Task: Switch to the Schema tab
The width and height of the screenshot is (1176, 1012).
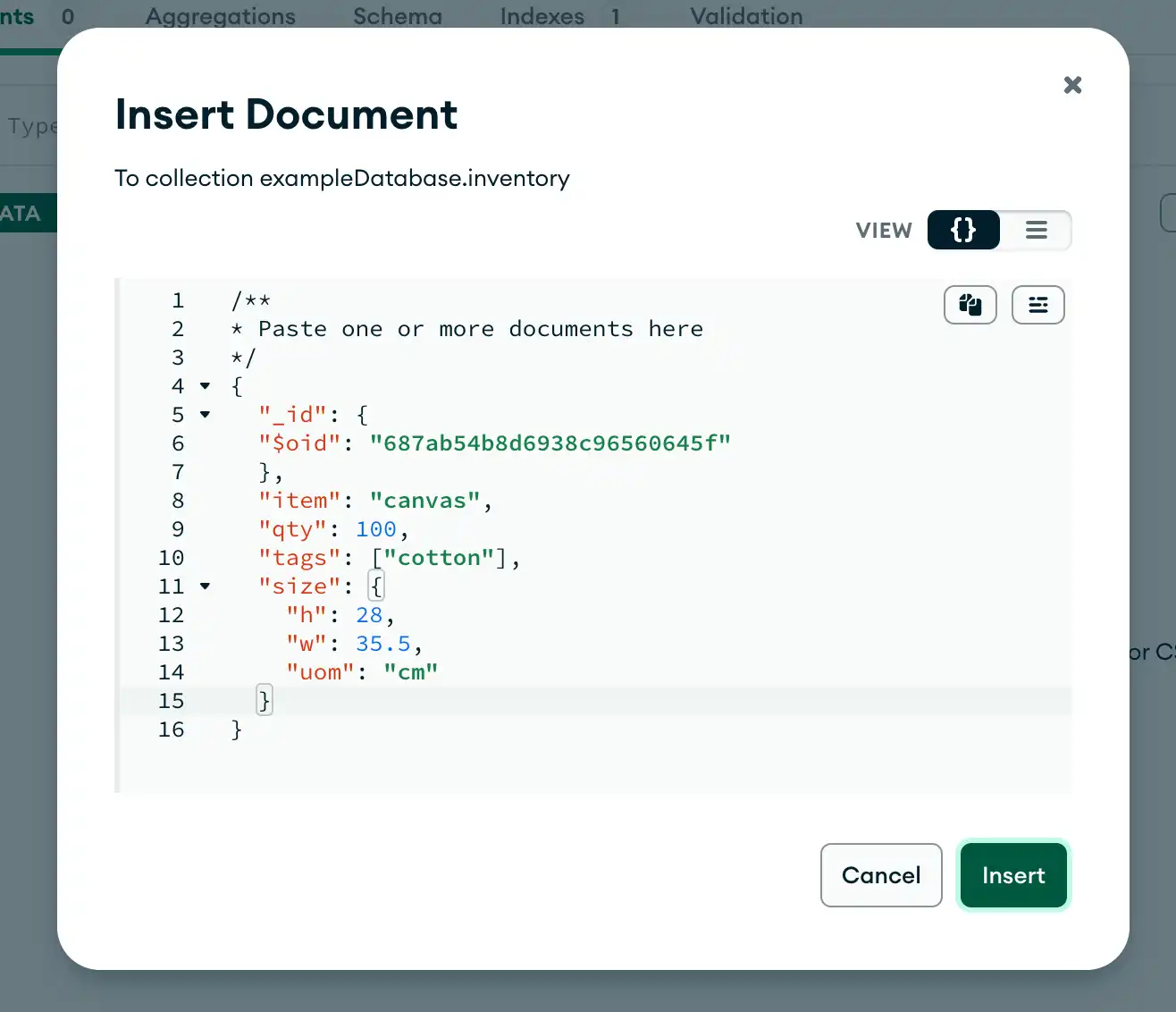Action: tap(397, 16)
